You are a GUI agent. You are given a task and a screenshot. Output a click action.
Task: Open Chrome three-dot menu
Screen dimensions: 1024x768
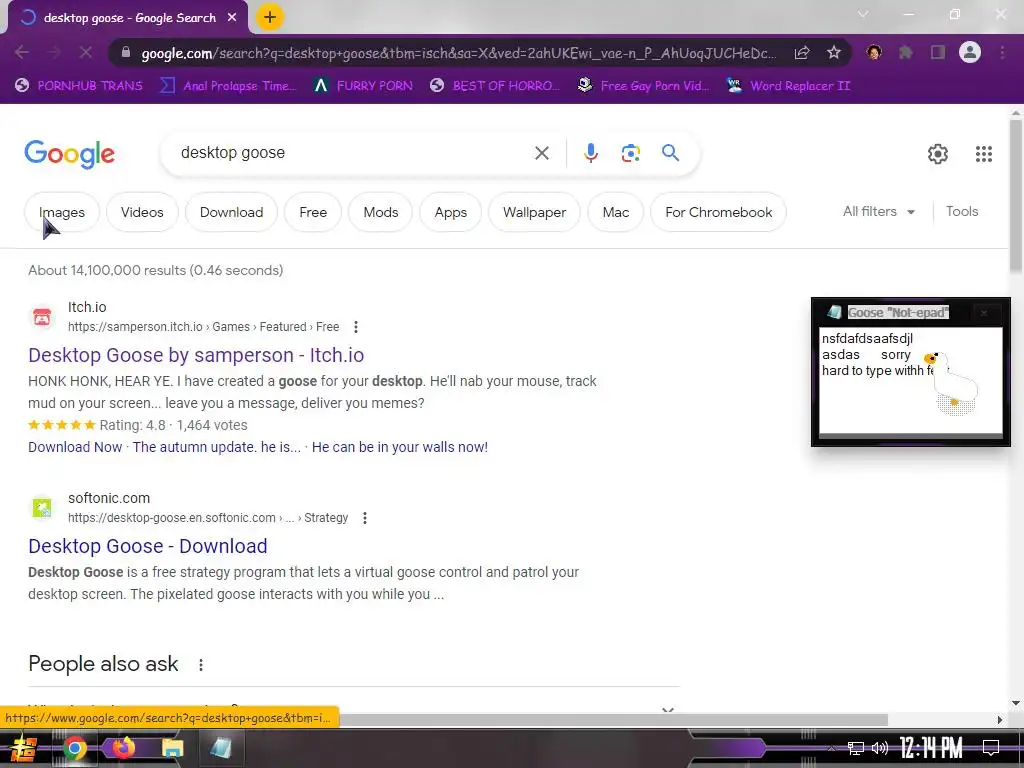pyautogui.click(x=1002, y=52)
